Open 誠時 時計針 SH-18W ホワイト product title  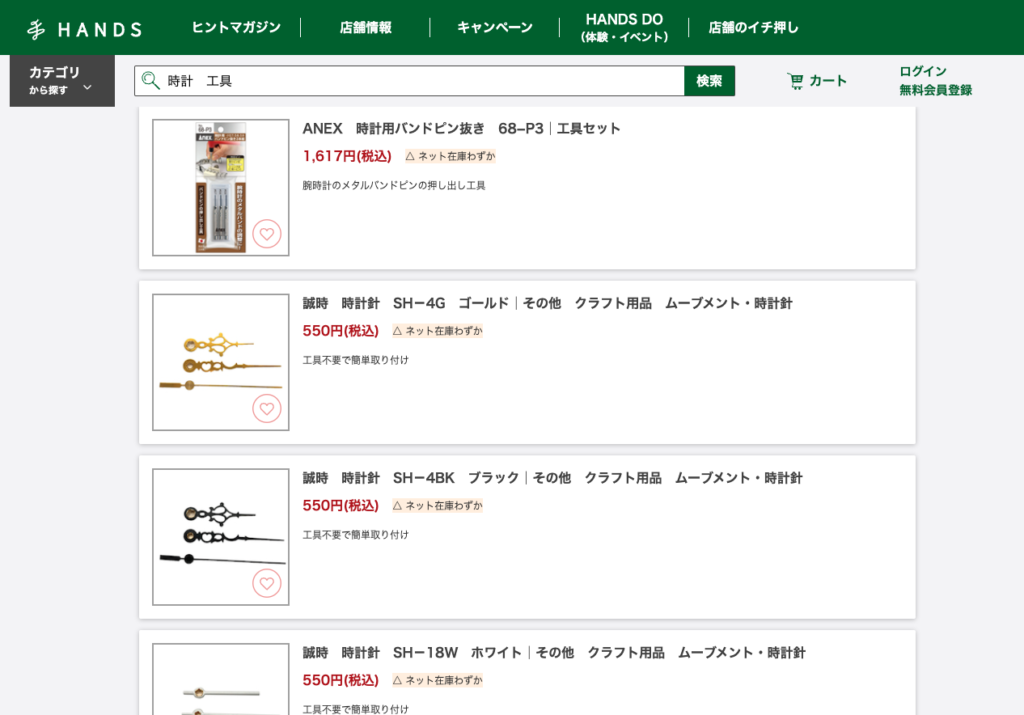click(554, 653)
